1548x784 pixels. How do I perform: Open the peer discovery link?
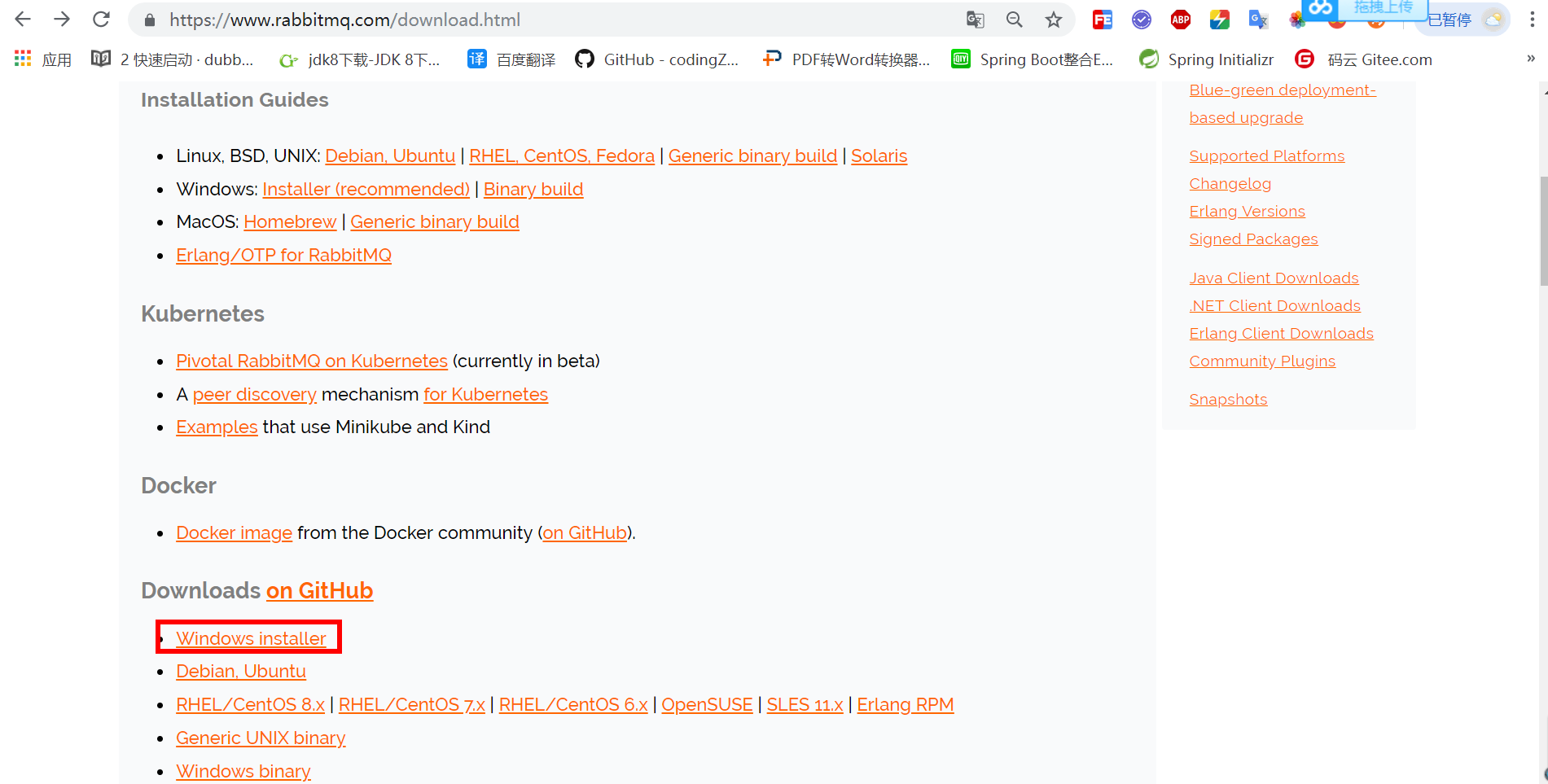click(255, 394)
